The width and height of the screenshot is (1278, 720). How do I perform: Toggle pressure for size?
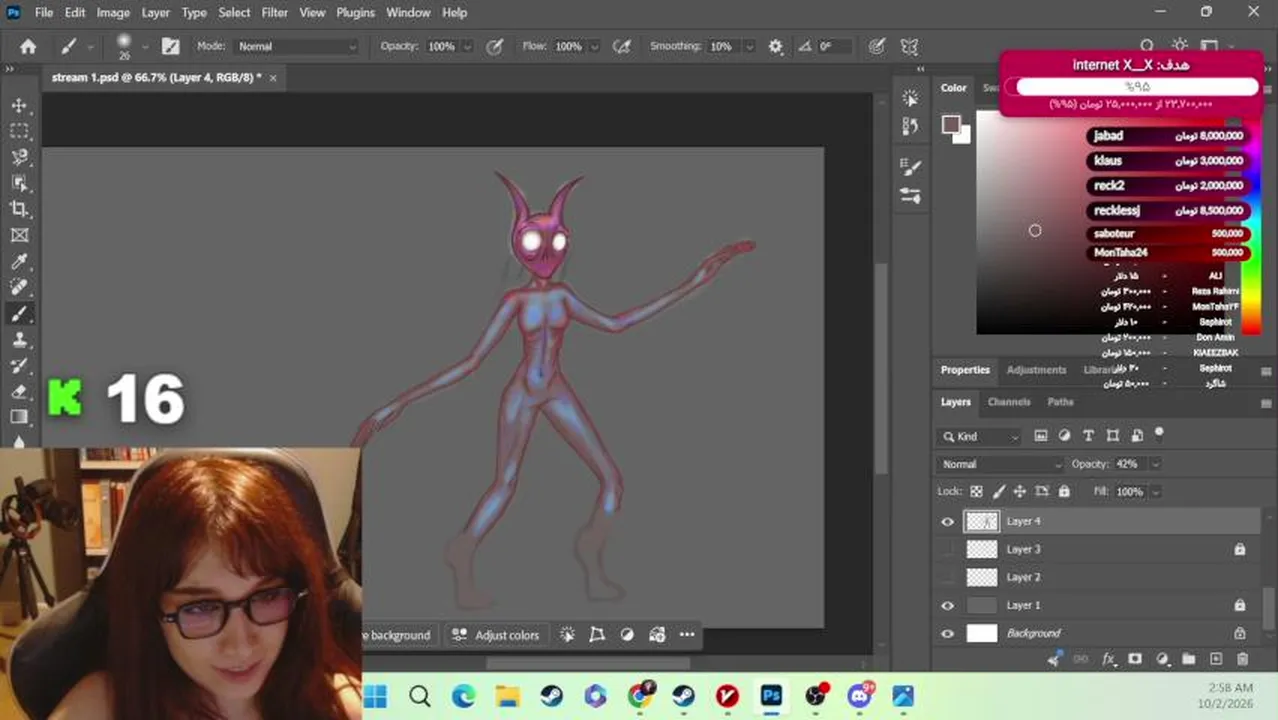coord(876,46)
